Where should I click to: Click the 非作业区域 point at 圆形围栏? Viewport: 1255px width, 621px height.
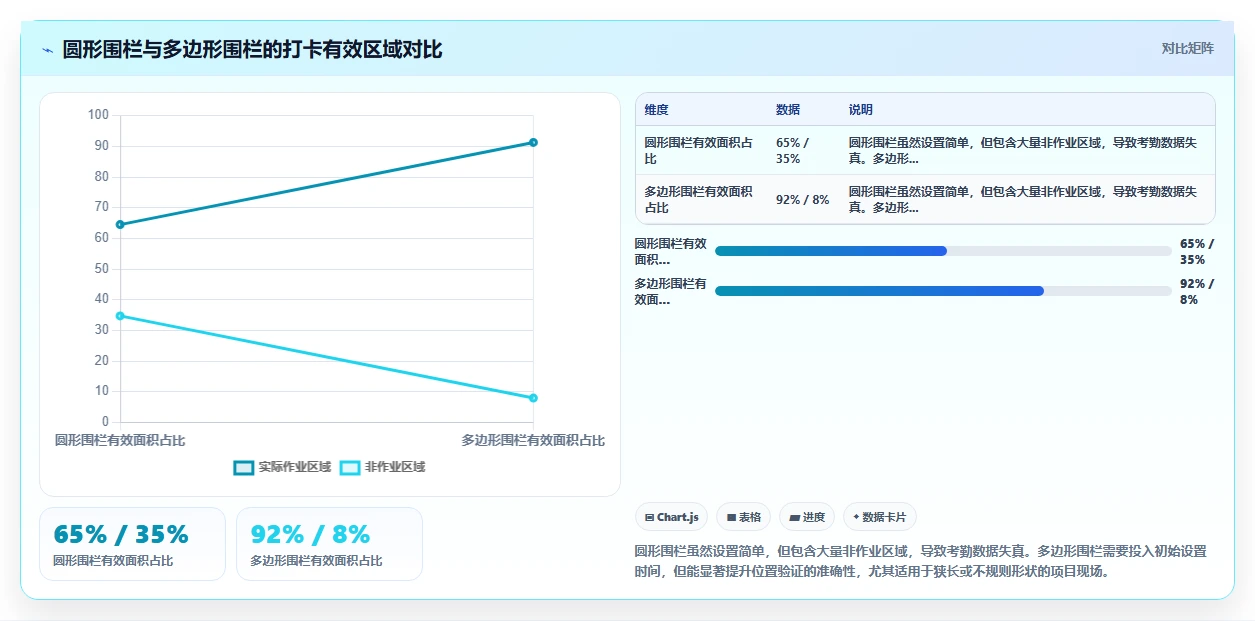pos(120,316)
